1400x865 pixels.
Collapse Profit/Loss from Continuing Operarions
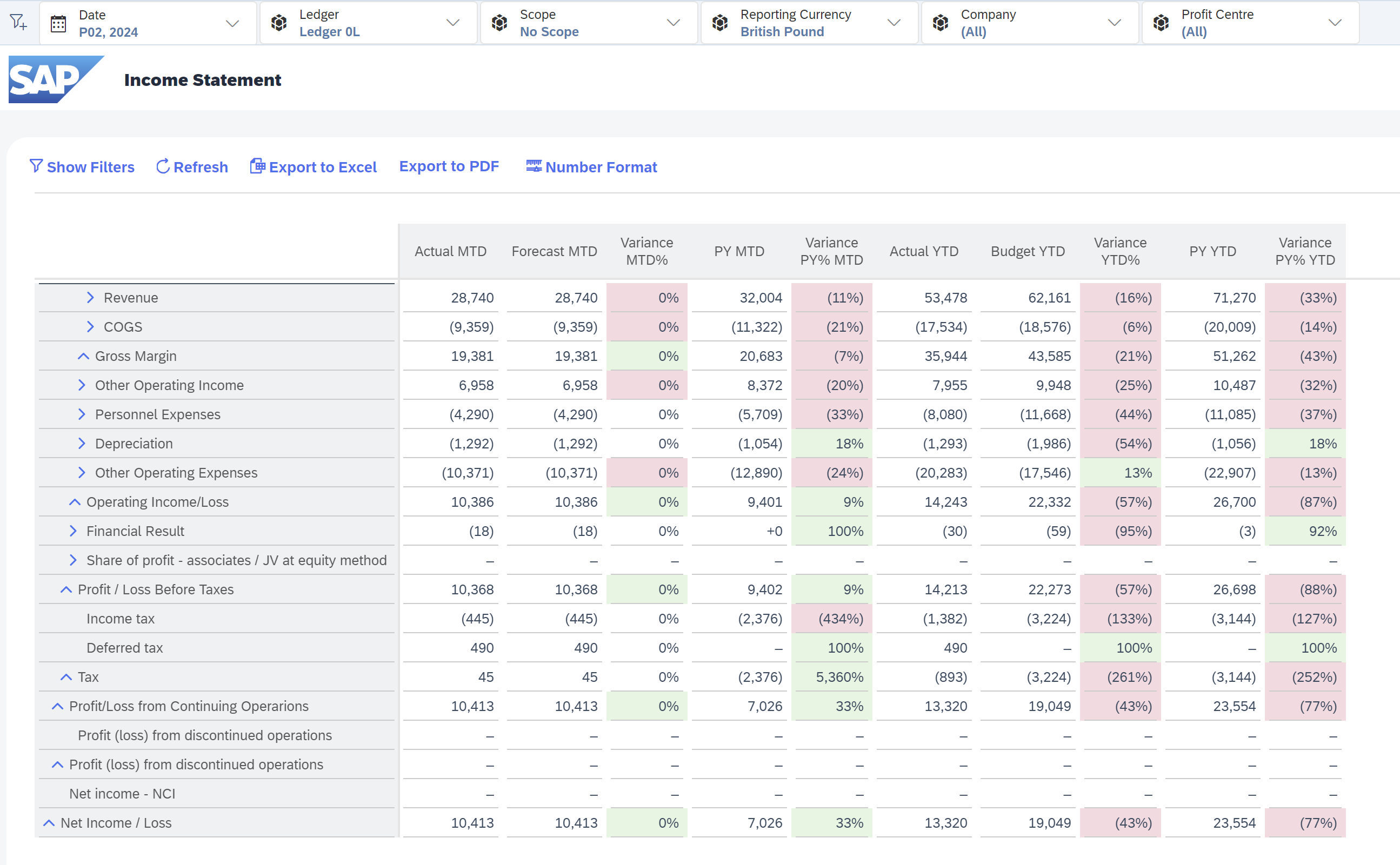[57, 706]
